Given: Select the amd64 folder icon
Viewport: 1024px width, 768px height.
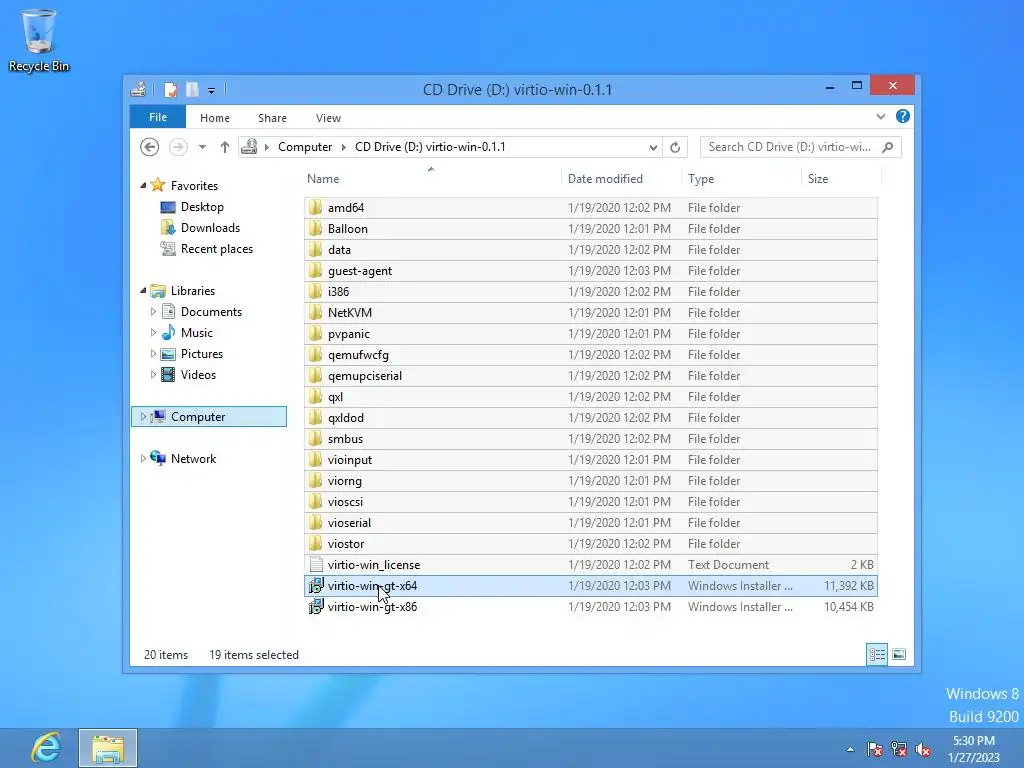Looking at the screenshot, I should click(x=315, y=208).
